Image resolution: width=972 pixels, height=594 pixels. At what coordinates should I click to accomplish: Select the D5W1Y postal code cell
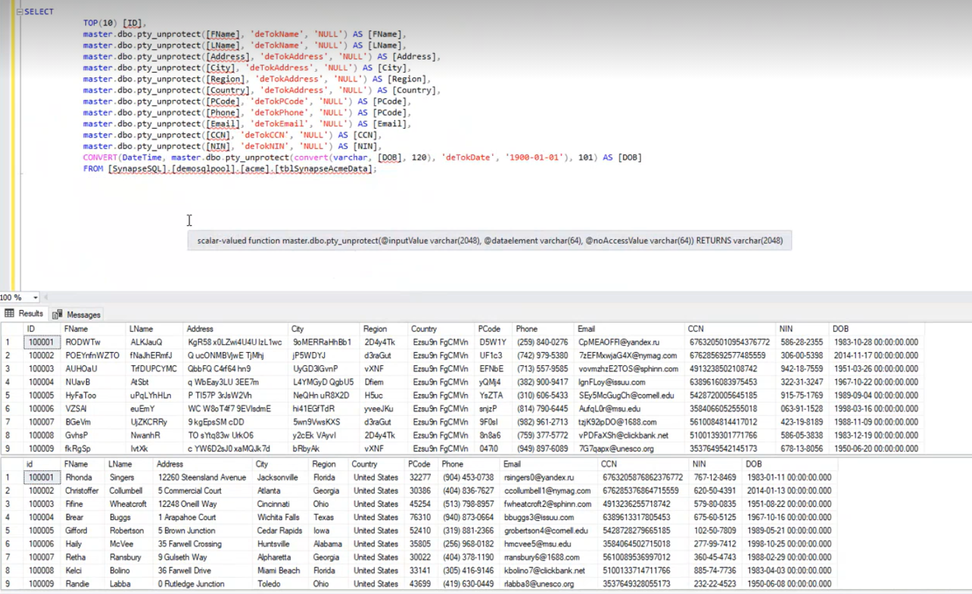[493, 342]
